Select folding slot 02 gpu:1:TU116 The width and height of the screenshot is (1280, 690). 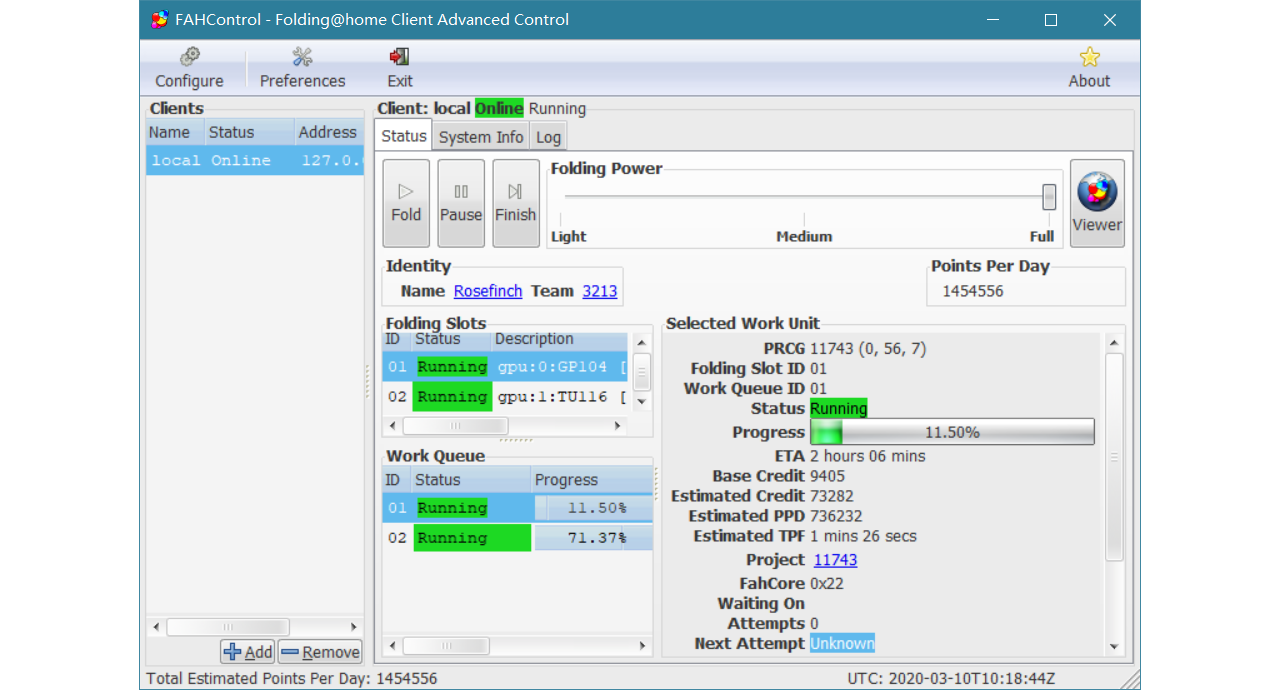tap(506, 397)
